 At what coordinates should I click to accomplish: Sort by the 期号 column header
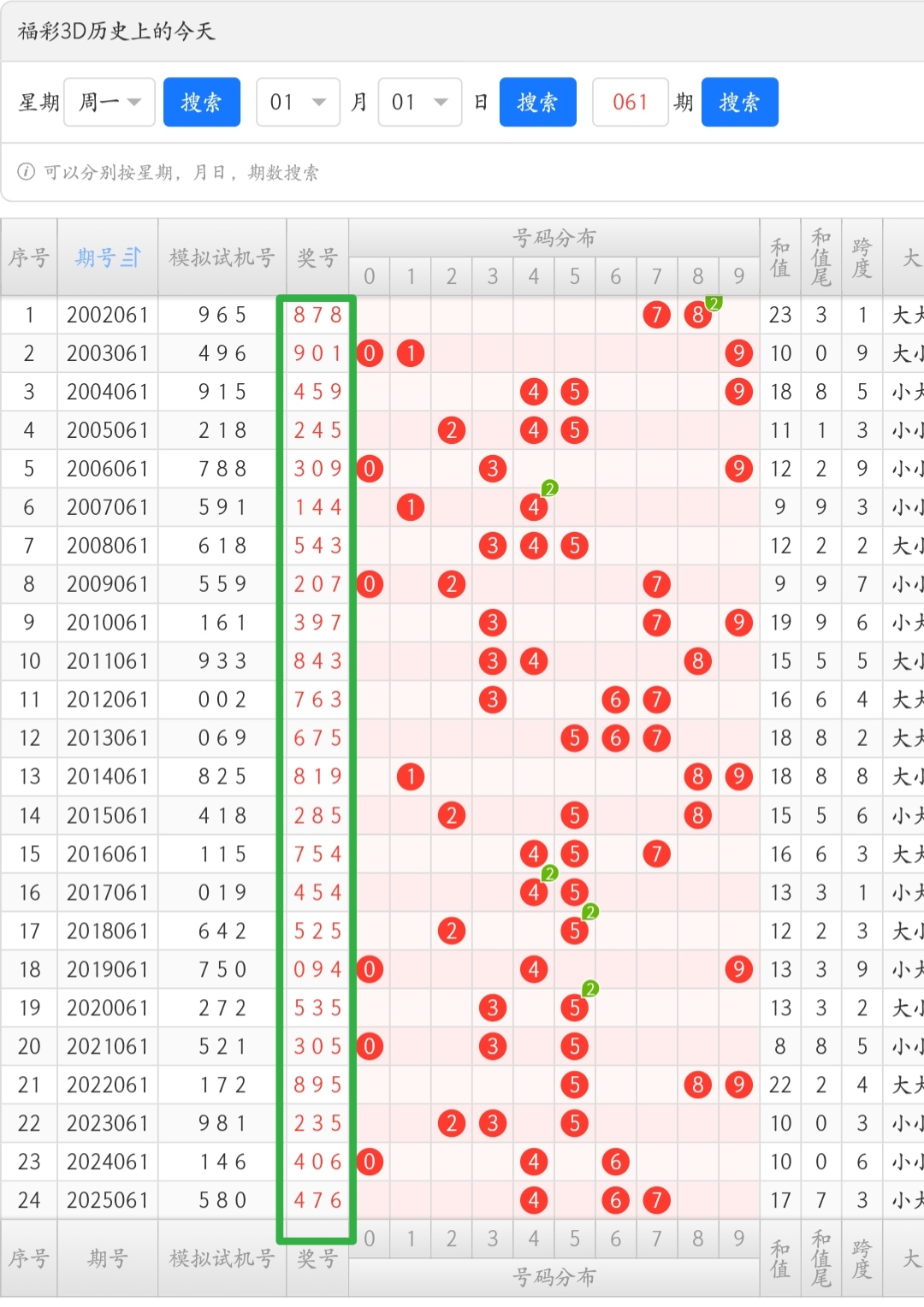[x=108, y=257]
